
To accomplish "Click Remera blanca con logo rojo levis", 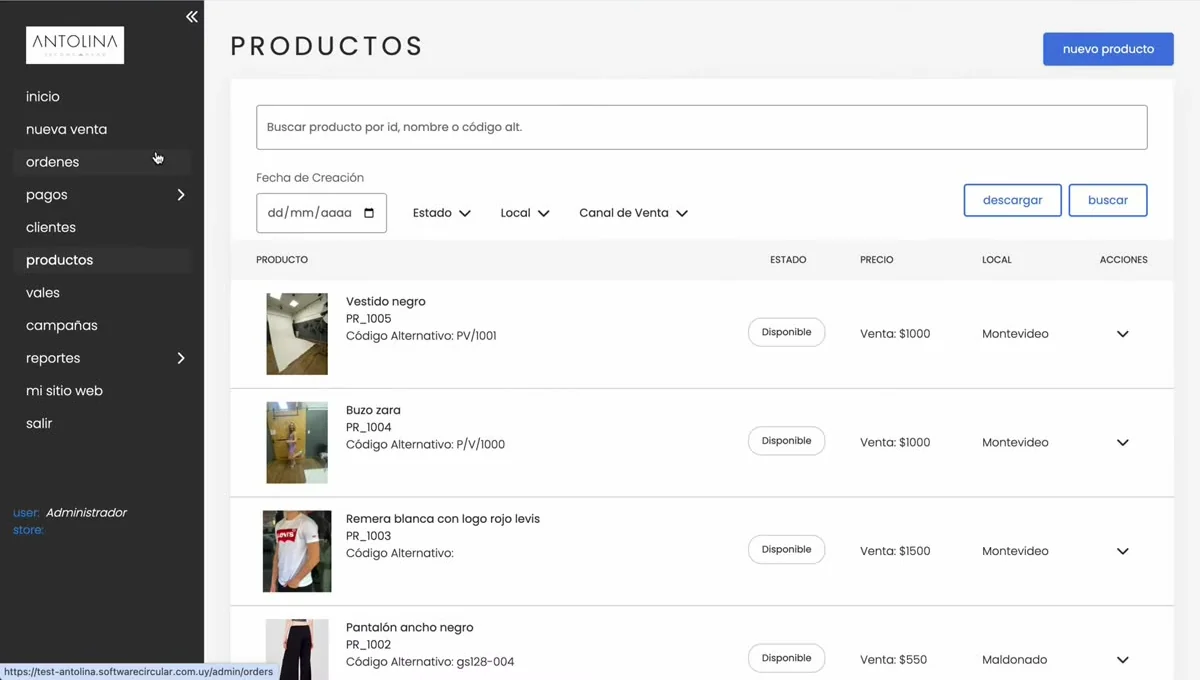I will (443, 519).
